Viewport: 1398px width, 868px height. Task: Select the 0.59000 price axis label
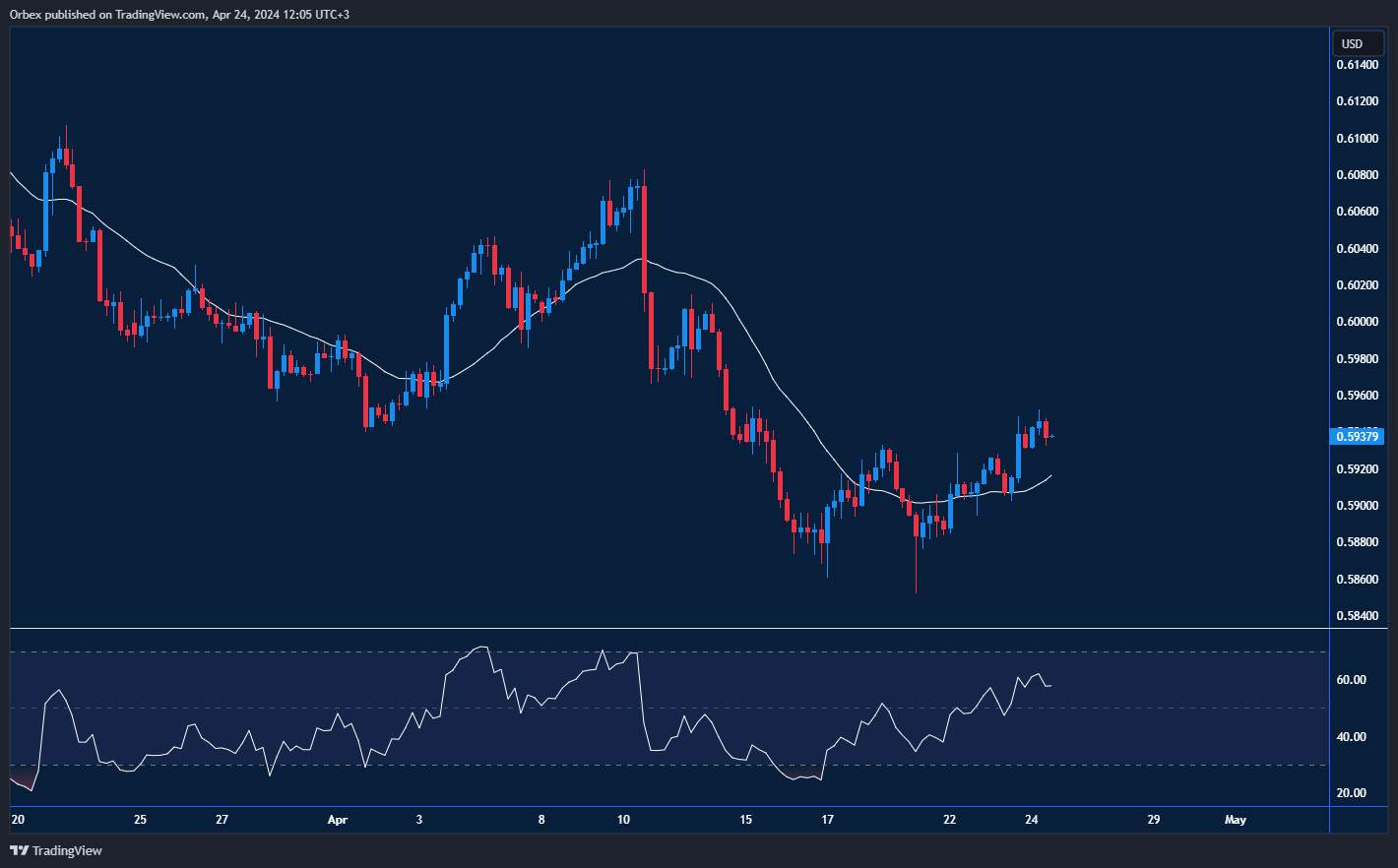click(x=1357, y=506)
